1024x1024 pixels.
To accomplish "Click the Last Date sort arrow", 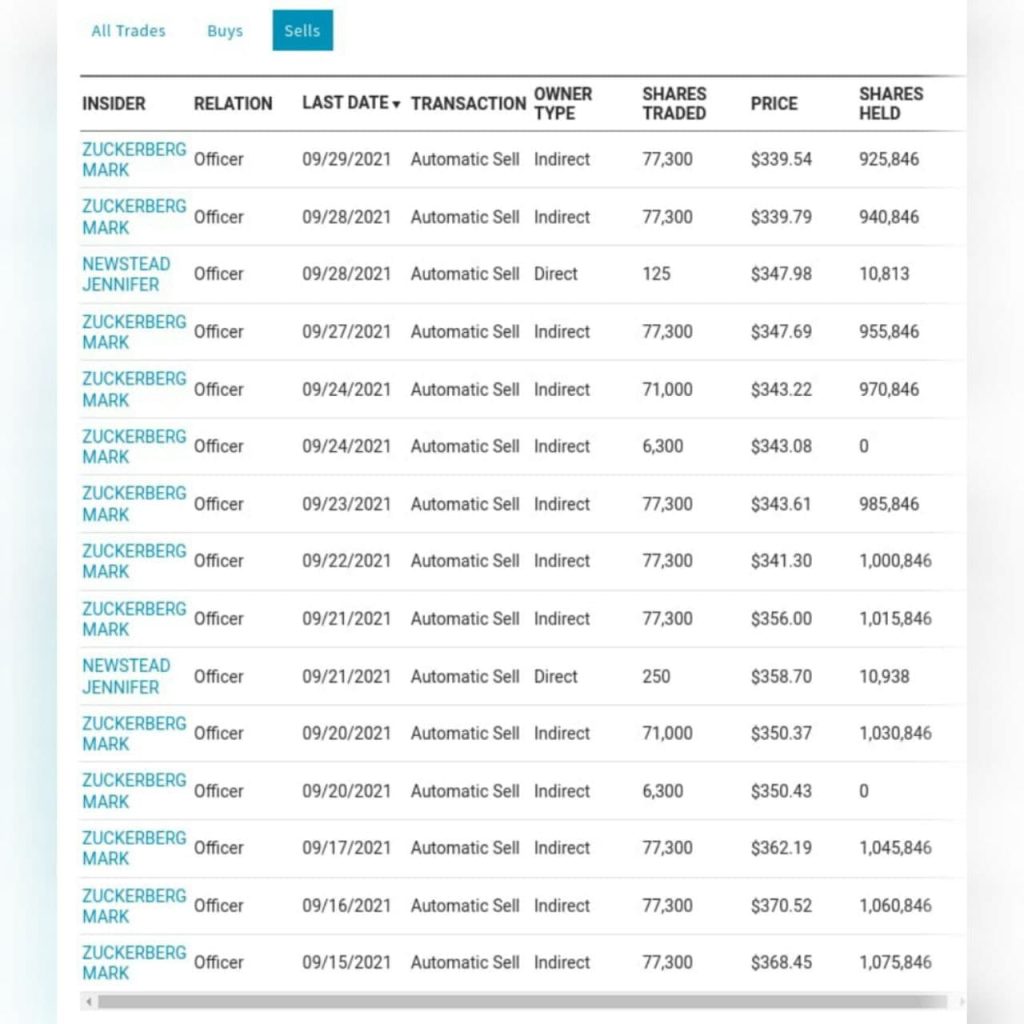I will coord(396,104).
